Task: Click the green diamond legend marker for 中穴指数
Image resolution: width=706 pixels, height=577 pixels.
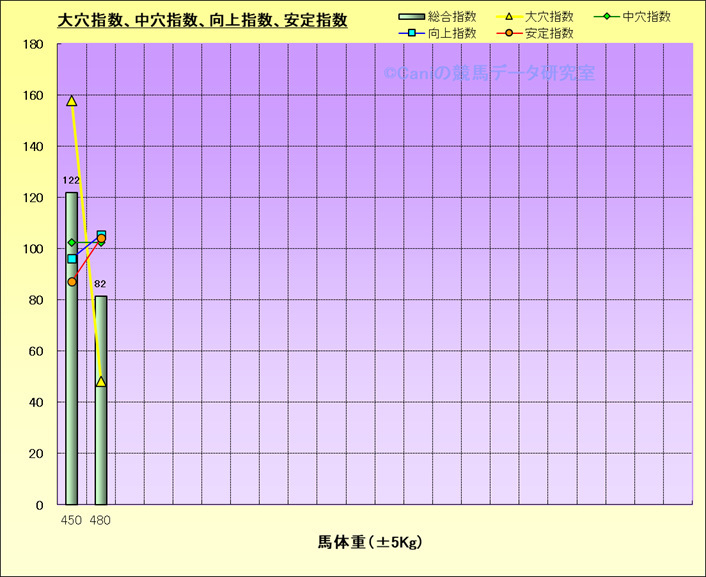Action: coord(600,17)
